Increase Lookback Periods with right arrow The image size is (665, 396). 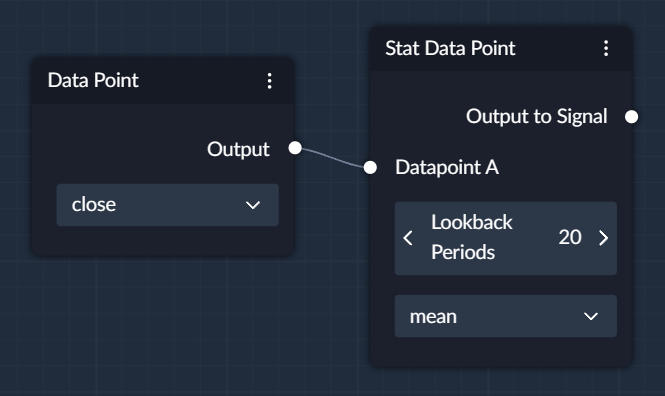[x=604, y=238]
